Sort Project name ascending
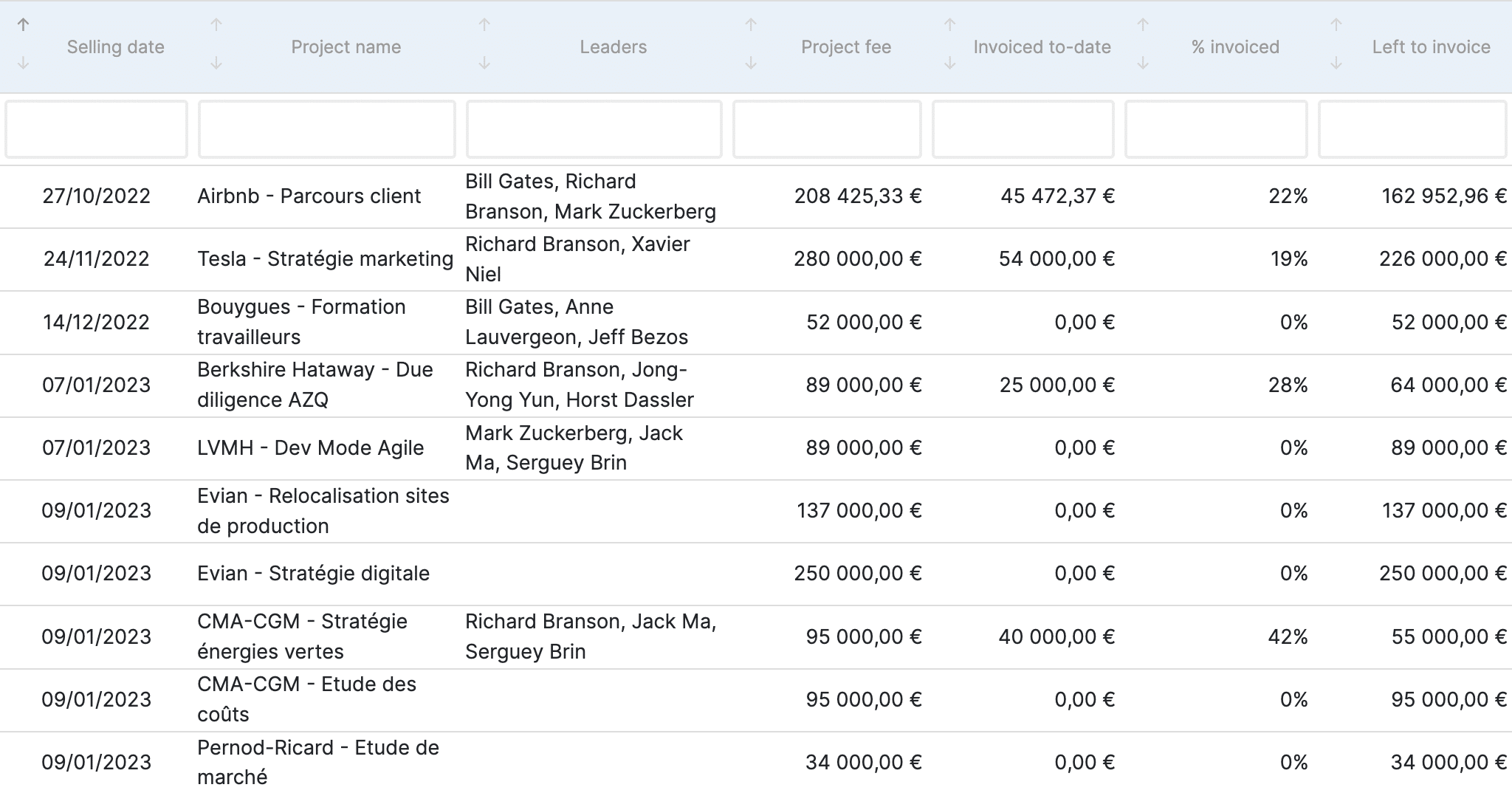Viewport: 1512px width, 793px height. click(216, 24)
